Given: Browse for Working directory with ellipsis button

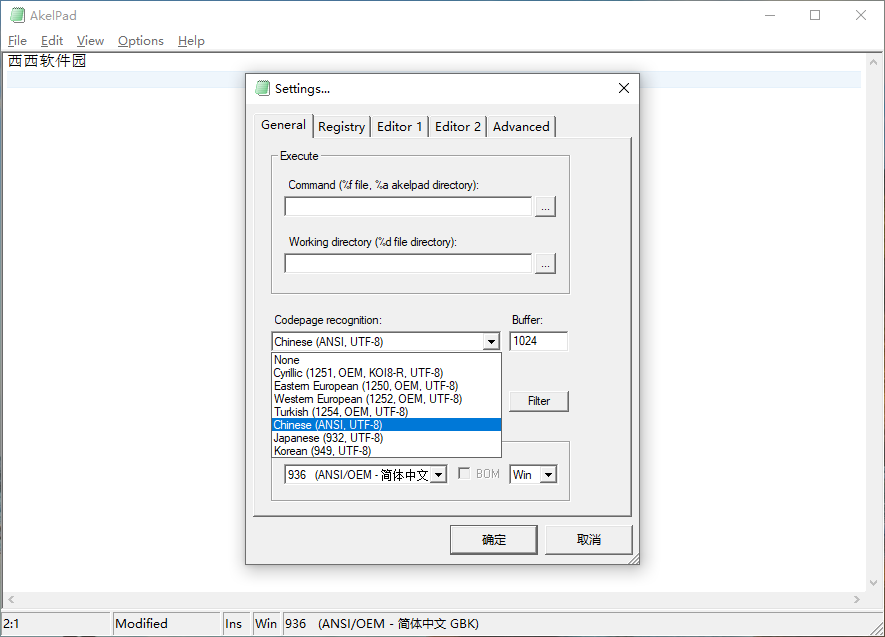Looking at the screenshot, I should pyautogui.click(x=545, y=263).
